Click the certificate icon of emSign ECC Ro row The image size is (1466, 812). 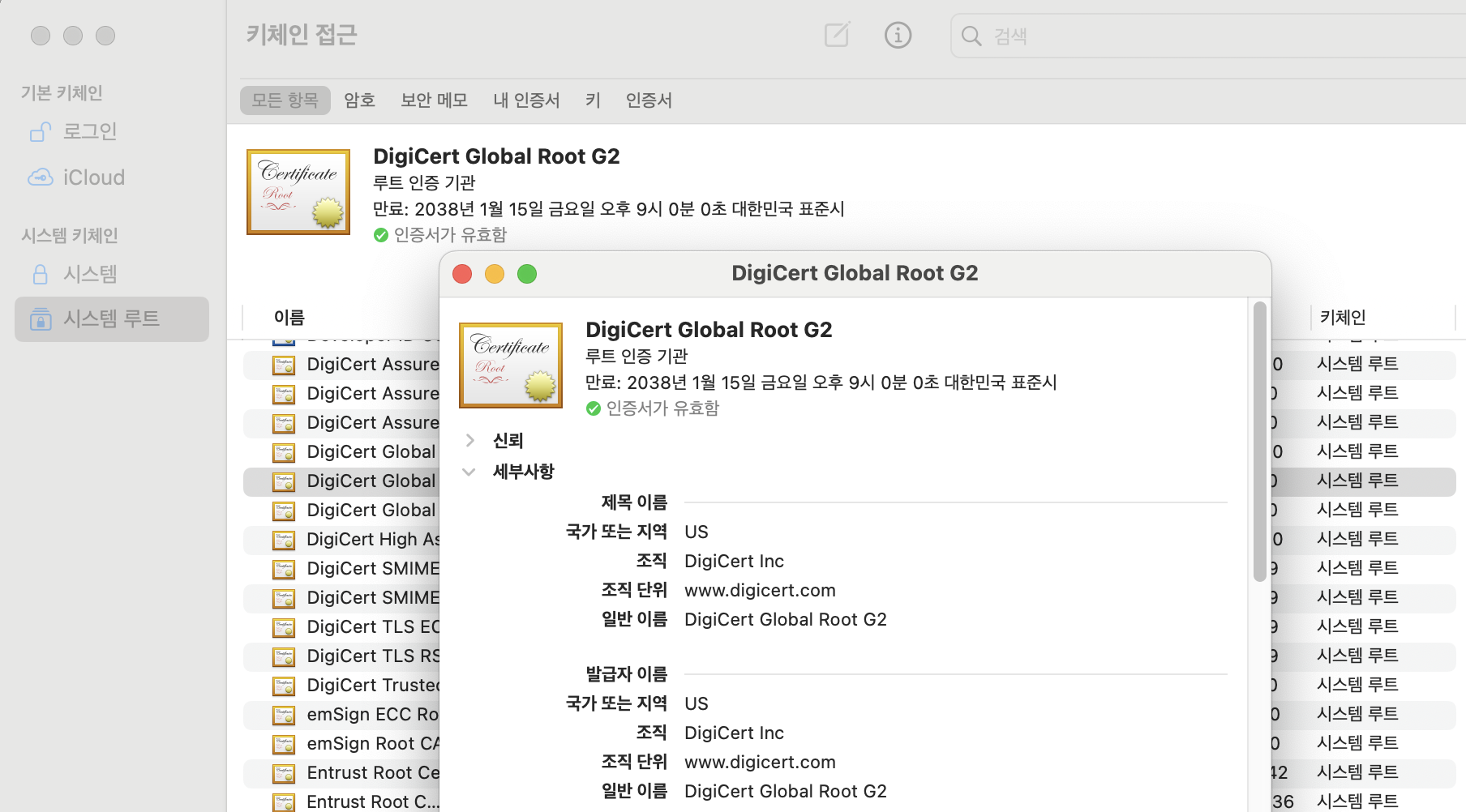tap(284, 715)
